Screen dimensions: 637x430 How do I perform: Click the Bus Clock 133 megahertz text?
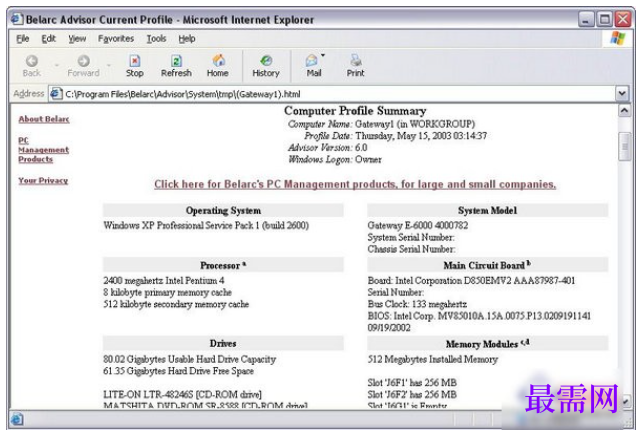pos(417,304)
